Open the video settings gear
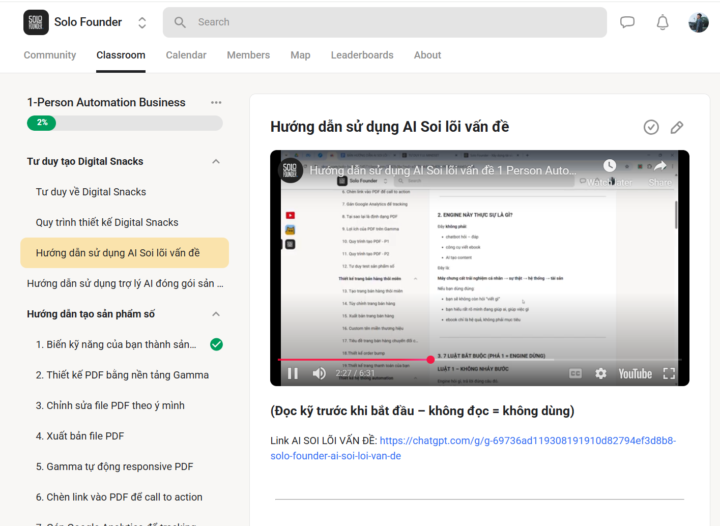 [x=600, y=373]
